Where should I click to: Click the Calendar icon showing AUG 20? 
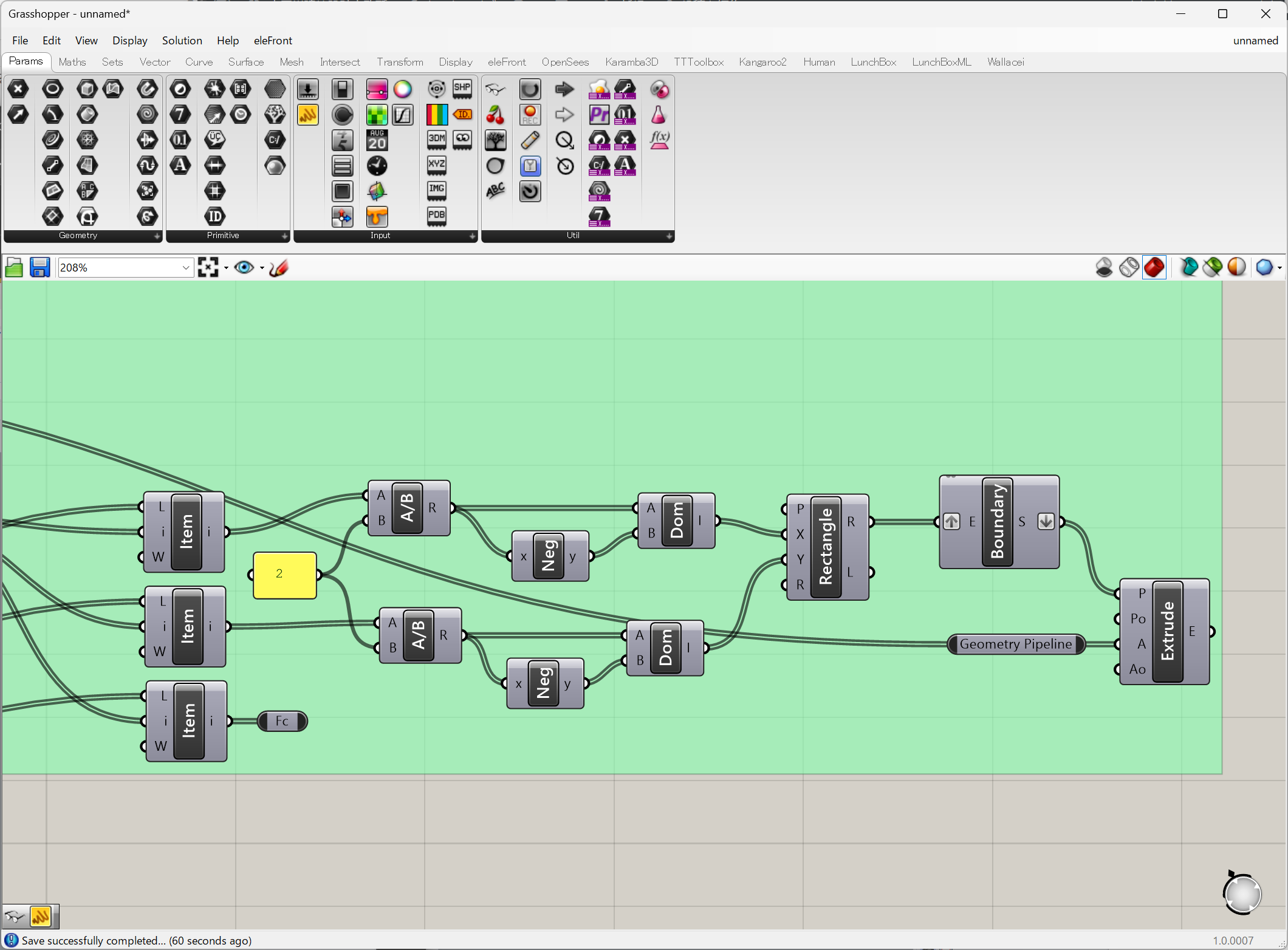(x=377, y=140)
